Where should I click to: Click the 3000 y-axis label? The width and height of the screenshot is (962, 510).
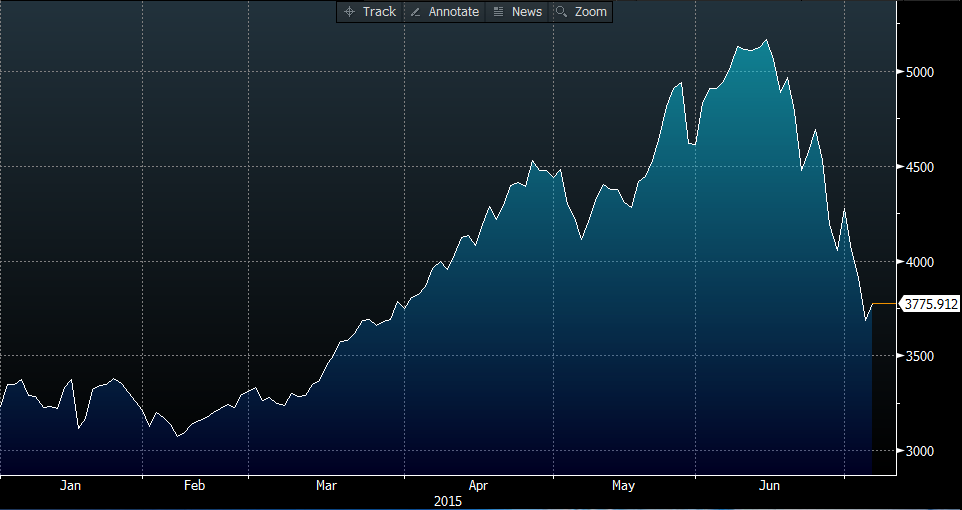click(919, 451)
